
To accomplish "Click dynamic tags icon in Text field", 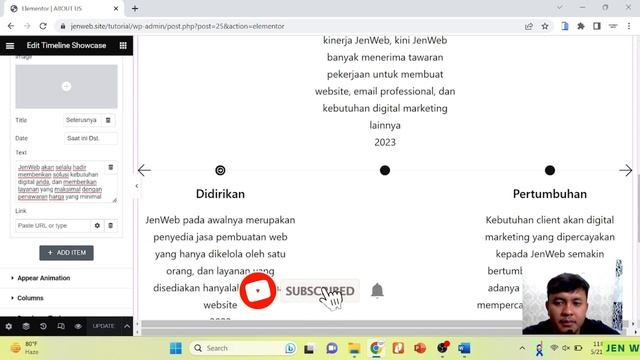I will pos(111,167).
